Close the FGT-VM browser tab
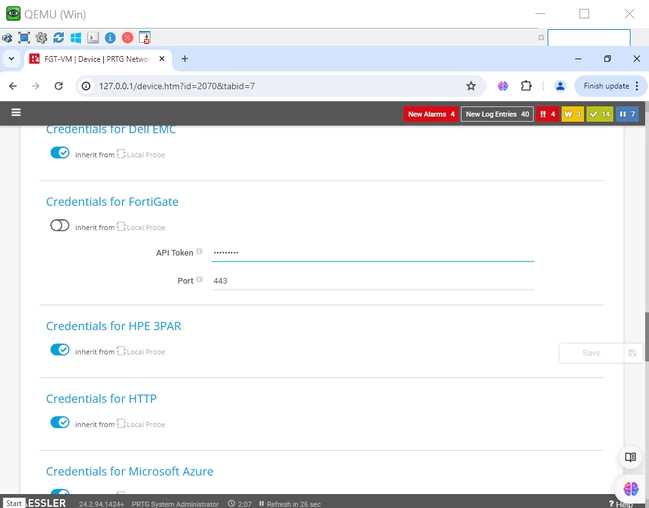 coord(162,59)
